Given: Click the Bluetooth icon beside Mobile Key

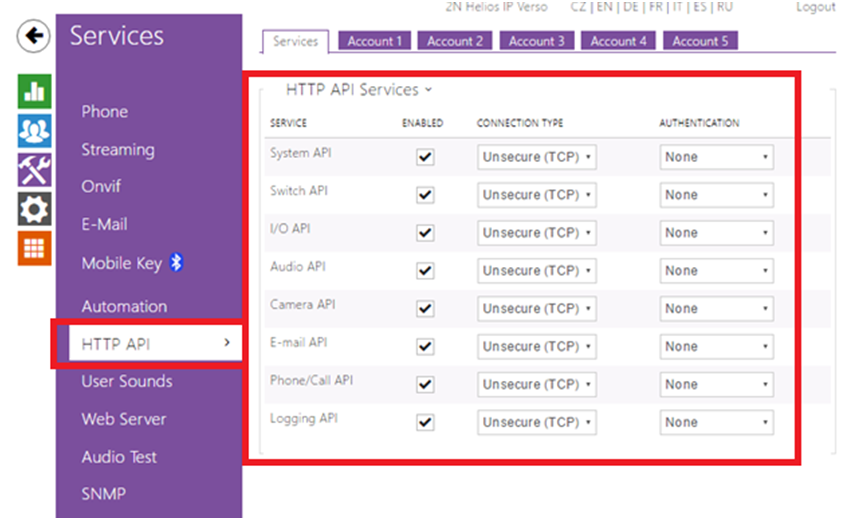Looking at the screenshot, I should point(176,263).
